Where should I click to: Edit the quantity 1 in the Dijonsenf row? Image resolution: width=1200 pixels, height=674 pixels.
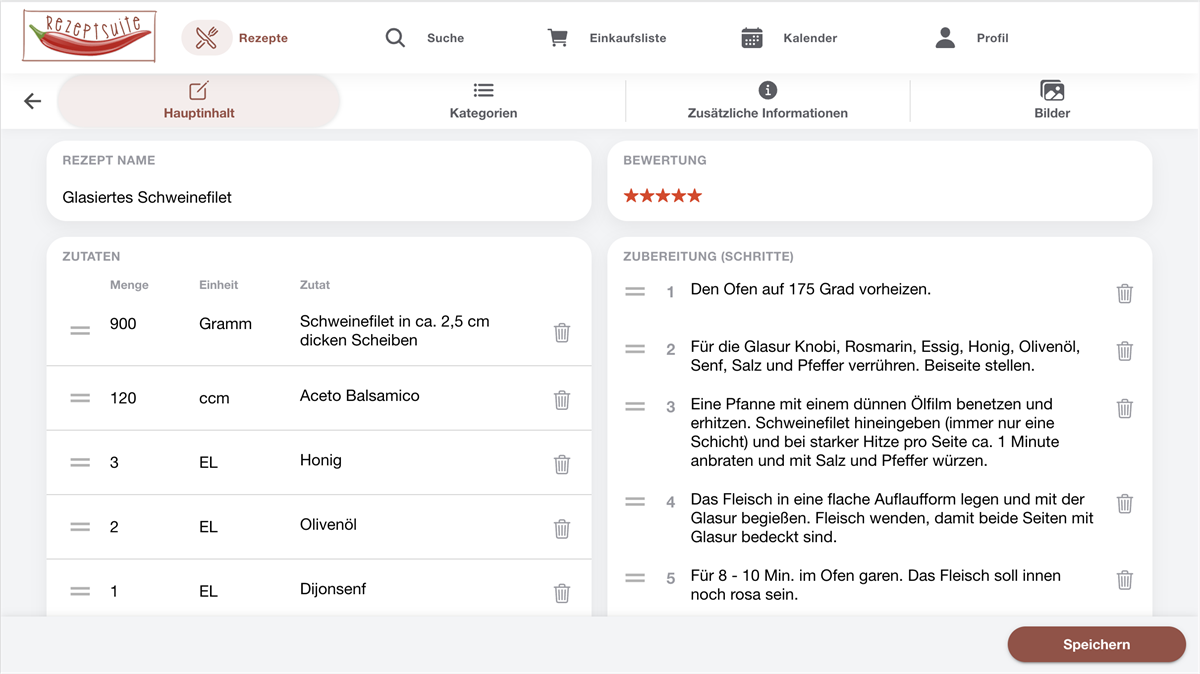tap(114, 591)
